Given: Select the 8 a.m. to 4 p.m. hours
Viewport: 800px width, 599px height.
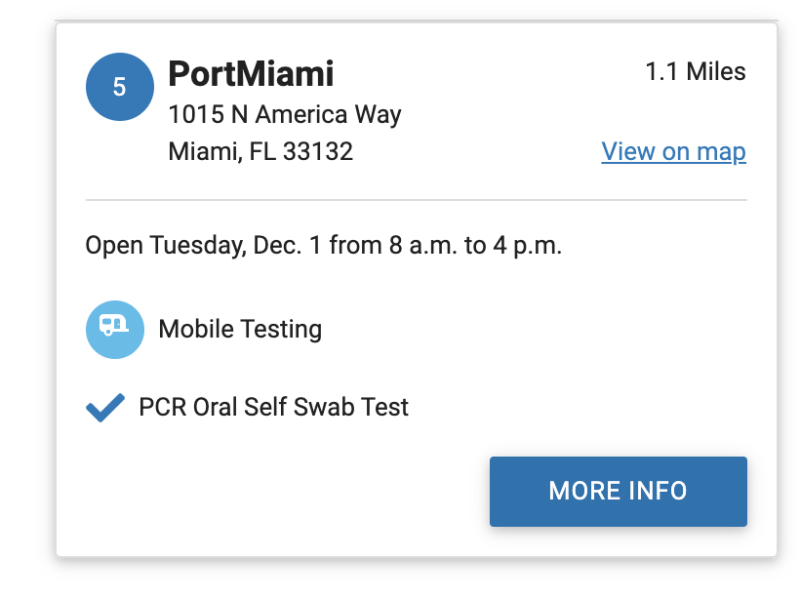Looking at the screenshot, I should [475, 245].
